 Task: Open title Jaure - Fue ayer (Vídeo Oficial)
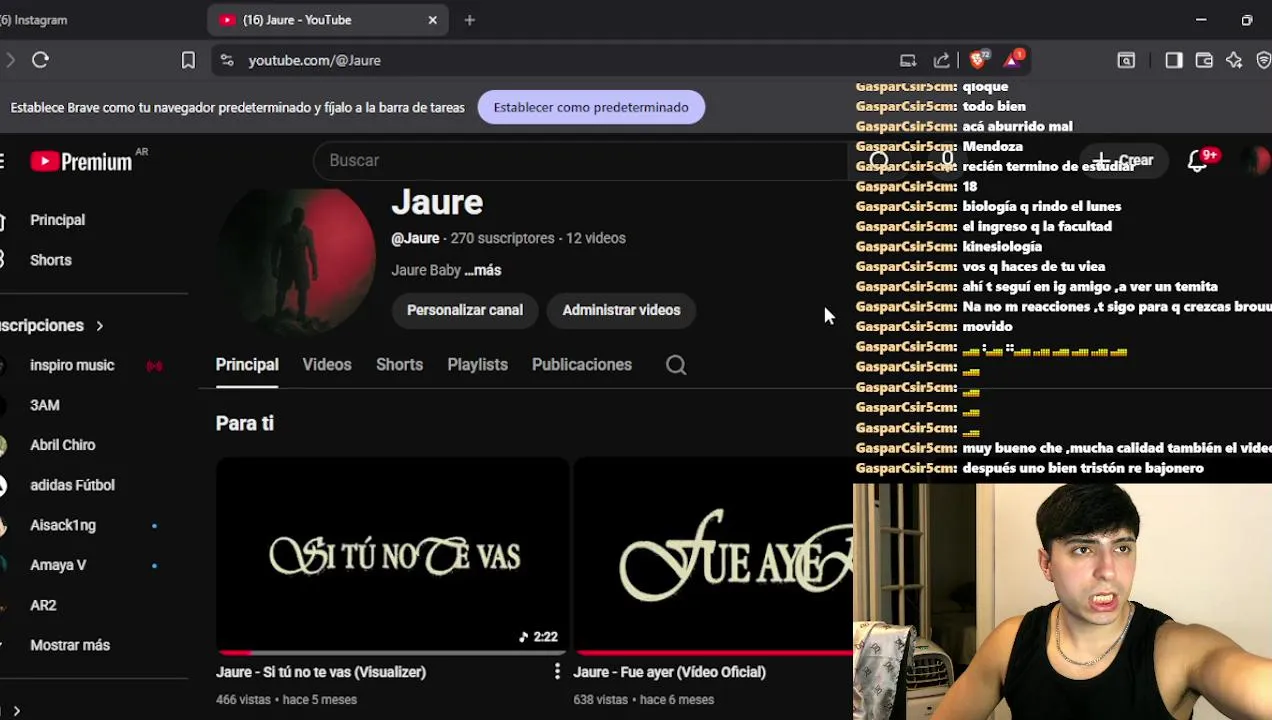coord(669,672)
